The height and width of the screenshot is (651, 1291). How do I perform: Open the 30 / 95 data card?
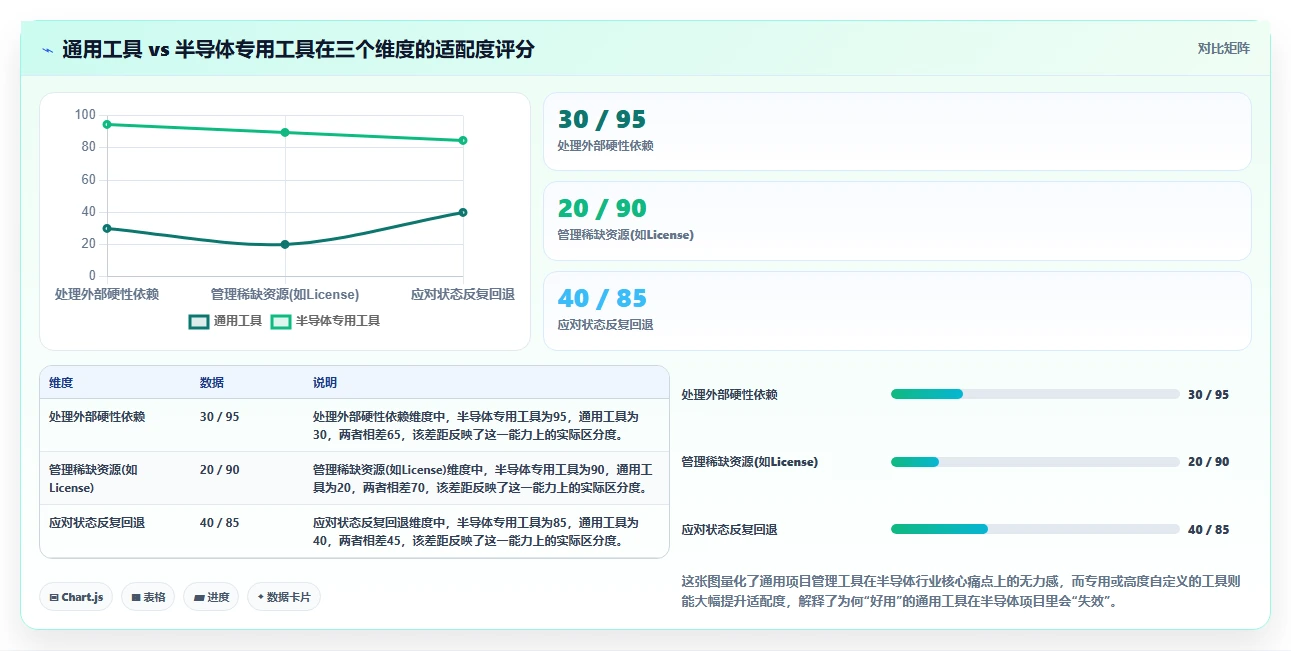point(897,131)
